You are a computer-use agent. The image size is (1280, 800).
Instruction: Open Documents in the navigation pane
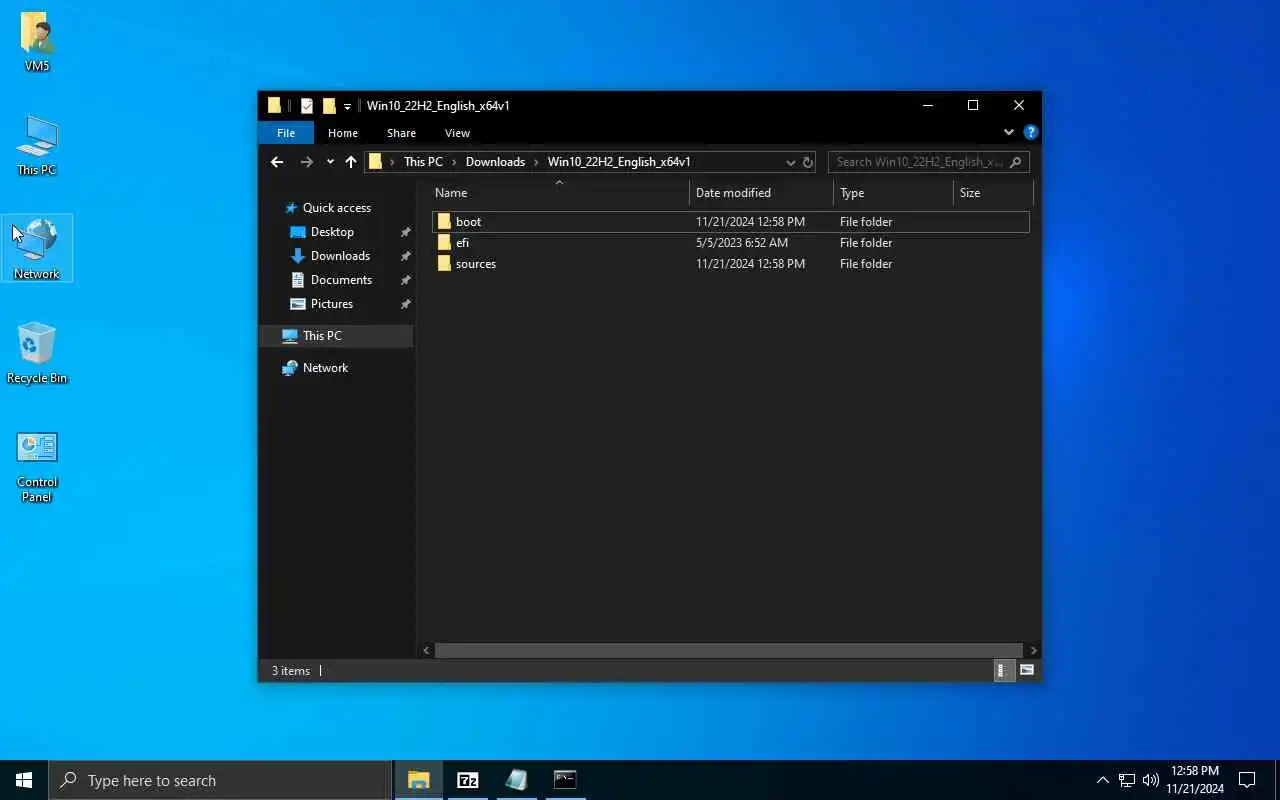tap(341, 280)
